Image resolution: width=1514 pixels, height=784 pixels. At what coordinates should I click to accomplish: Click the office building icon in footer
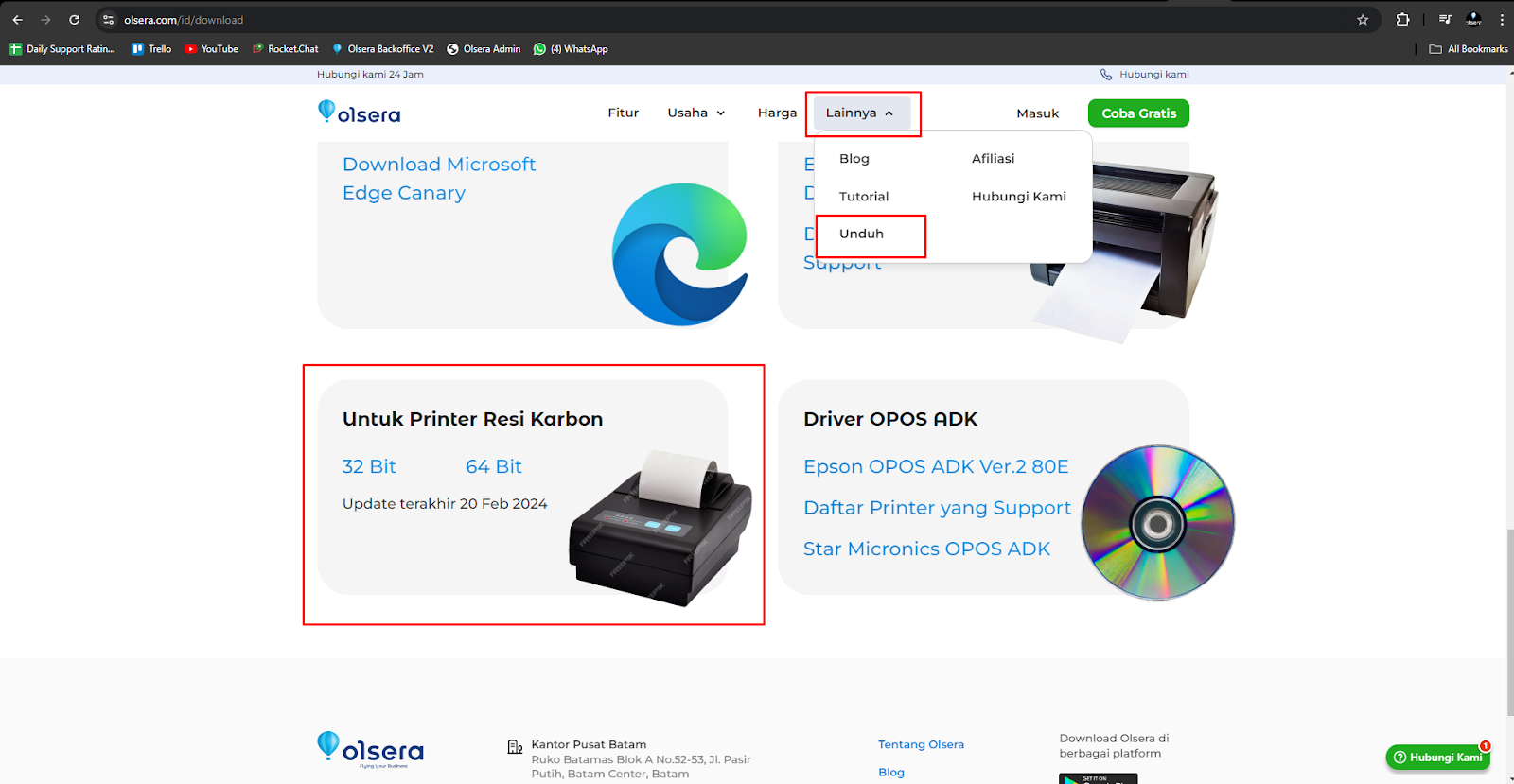[x=515, y=747]
